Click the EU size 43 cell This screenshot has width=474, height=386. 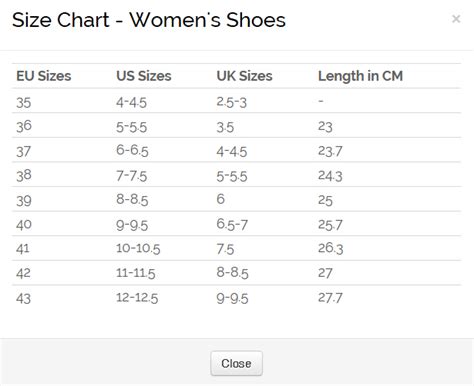click(23, 298)
